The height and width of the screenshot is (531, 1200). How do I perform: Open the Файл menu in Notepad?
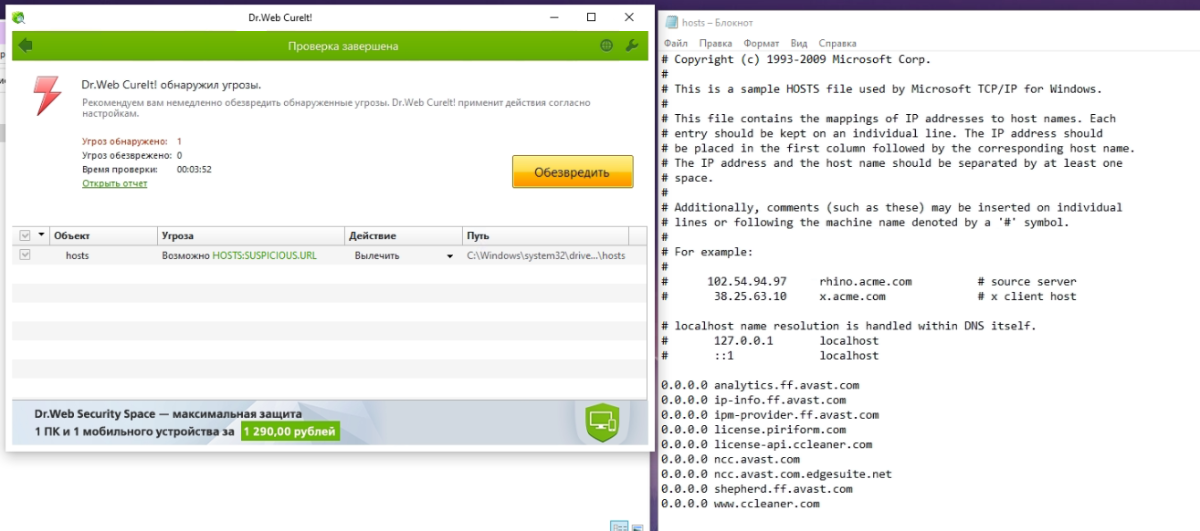coord(675,44)
